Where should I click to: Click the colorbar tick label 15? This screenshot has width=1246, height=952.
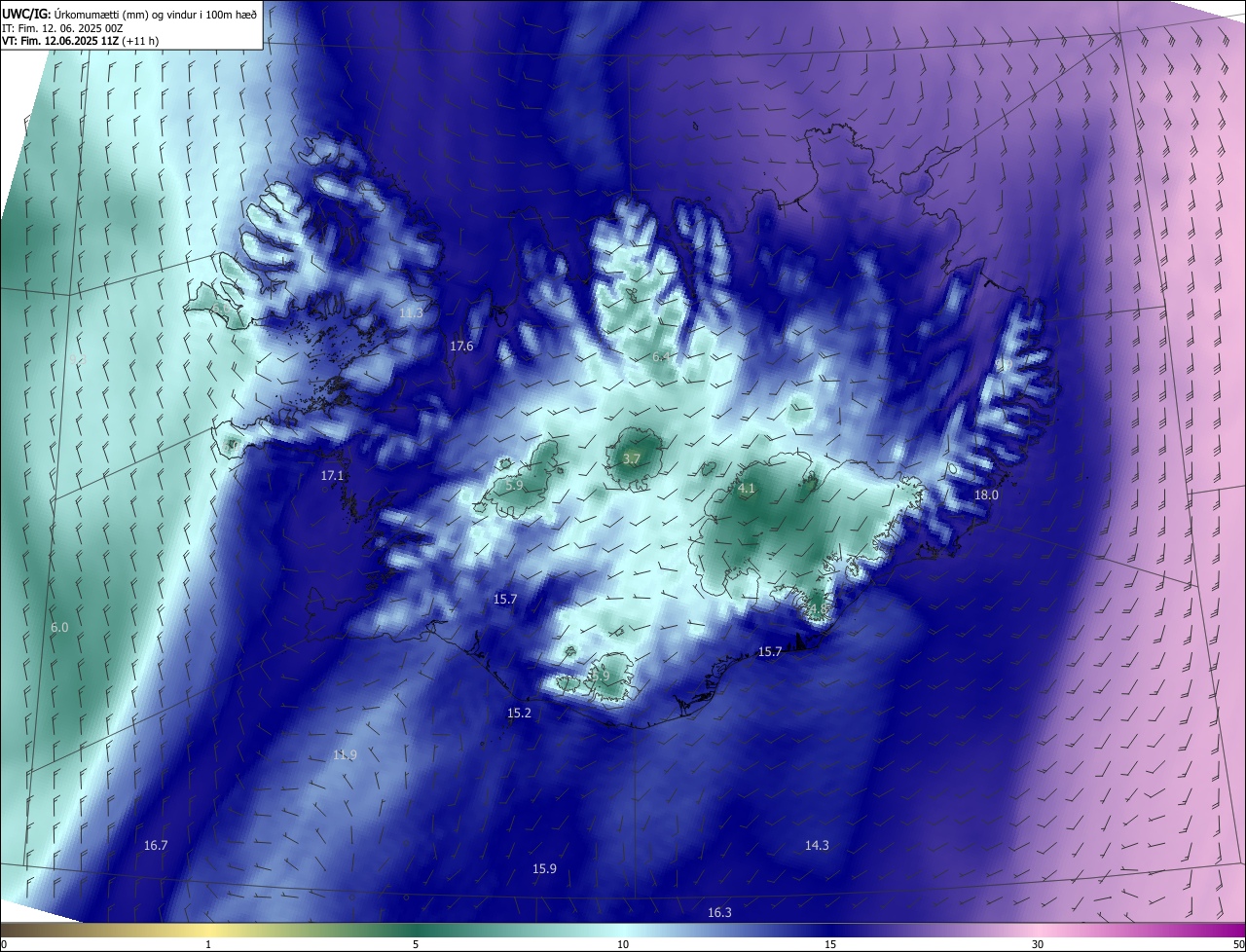tap(830, 945)
